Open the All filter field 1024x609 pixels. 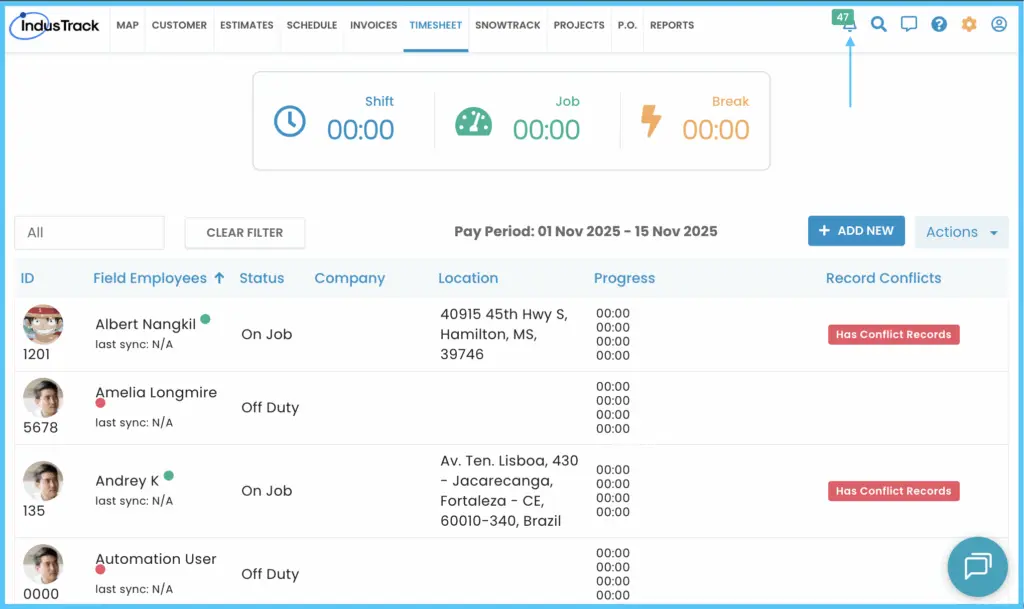pyautogui.click(x=89, y=232)
